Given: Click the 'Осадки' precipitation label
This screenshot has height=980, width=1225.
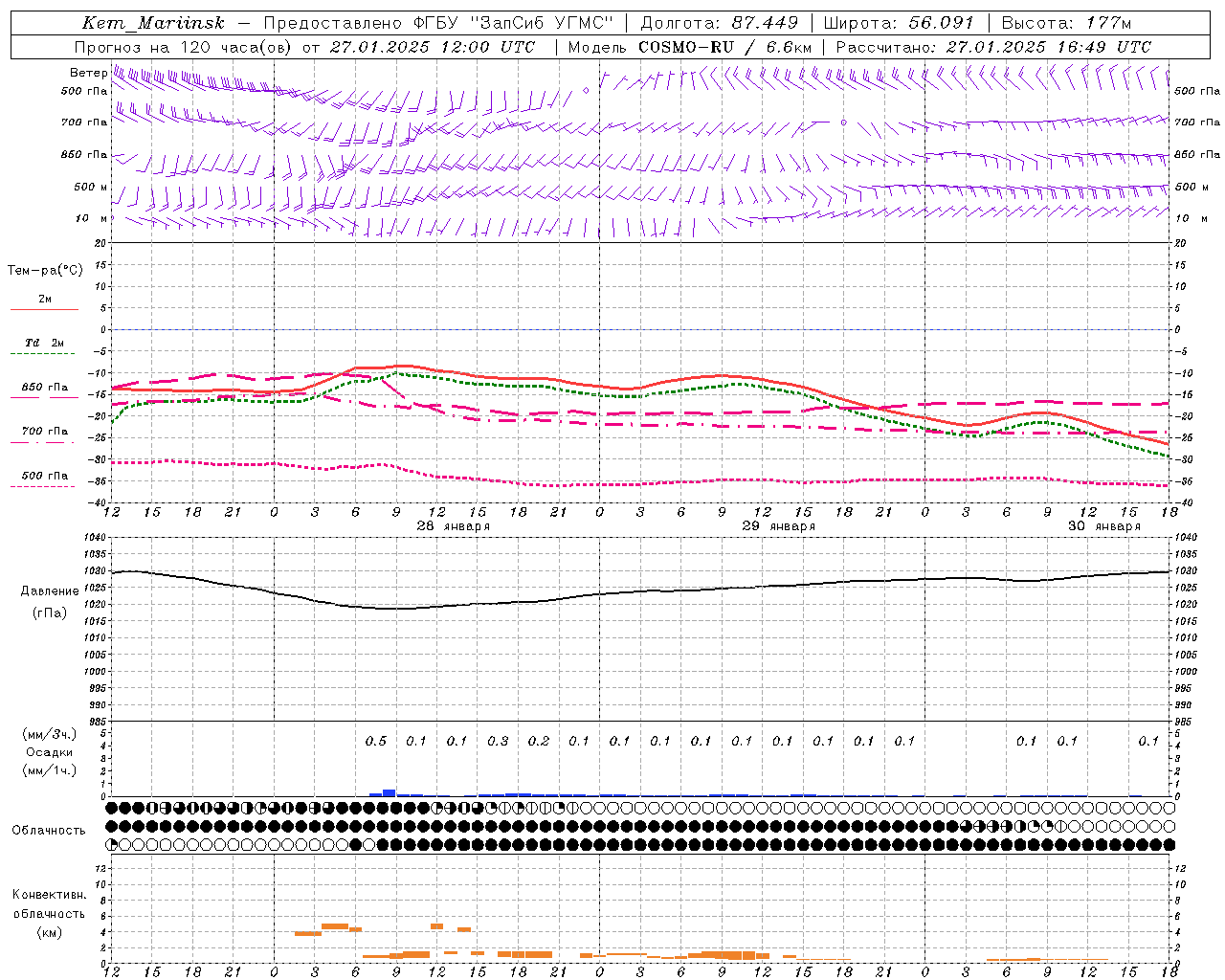Looking at the screenshot, I should click(50, 752).
